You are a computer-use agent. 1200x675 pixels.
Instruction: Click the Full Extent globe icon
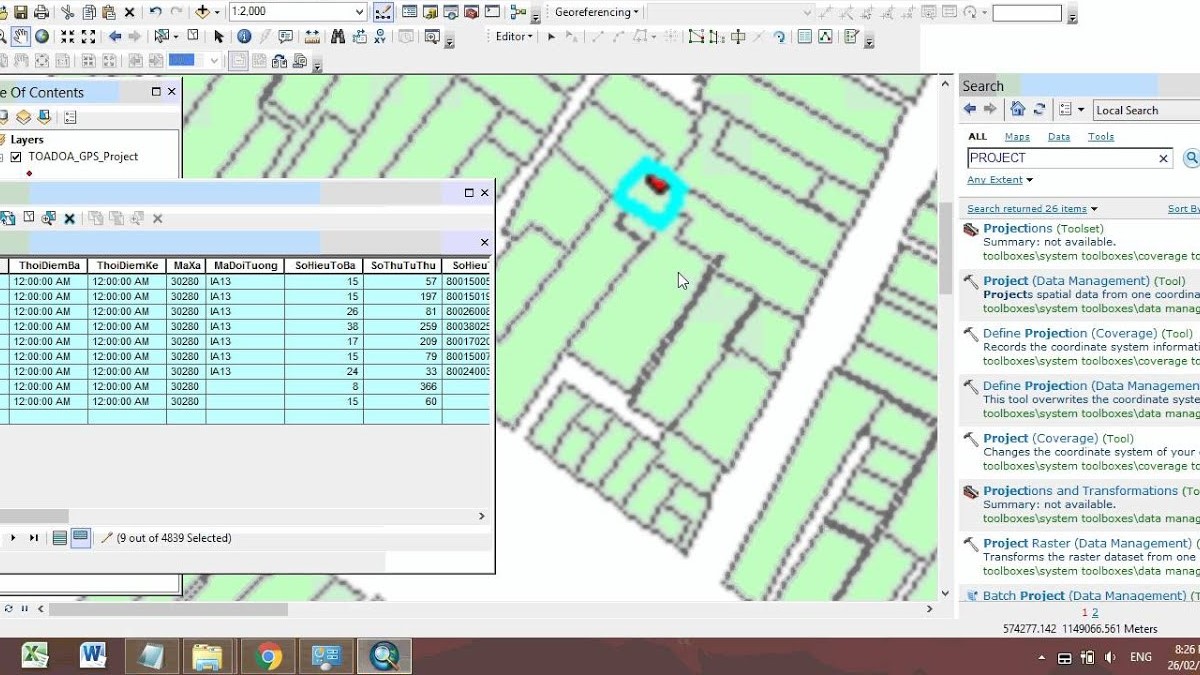pyautogui.click(x=42, y=37)
